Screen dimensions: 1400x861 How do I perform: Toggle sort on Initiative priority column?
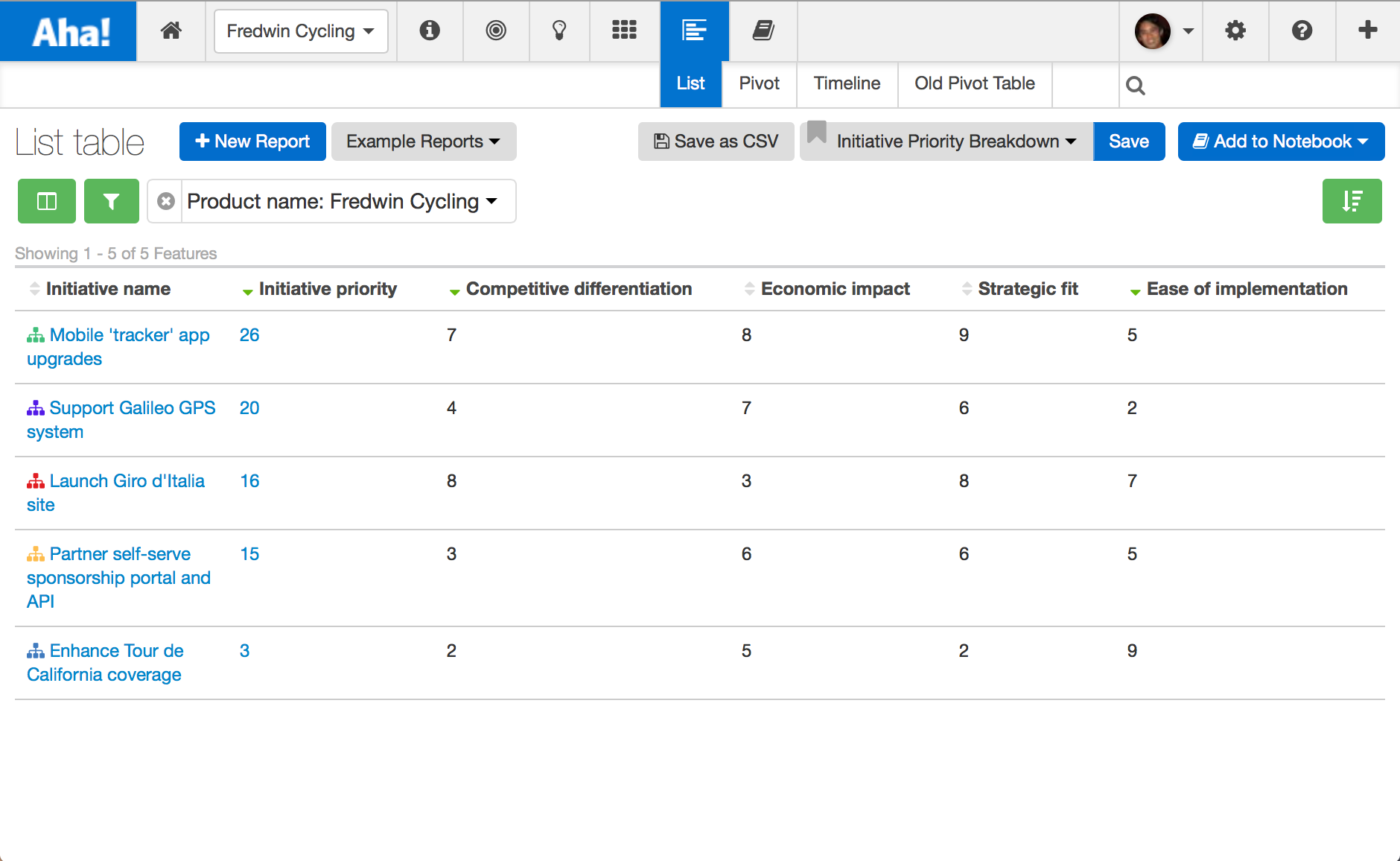pos(247,290)
